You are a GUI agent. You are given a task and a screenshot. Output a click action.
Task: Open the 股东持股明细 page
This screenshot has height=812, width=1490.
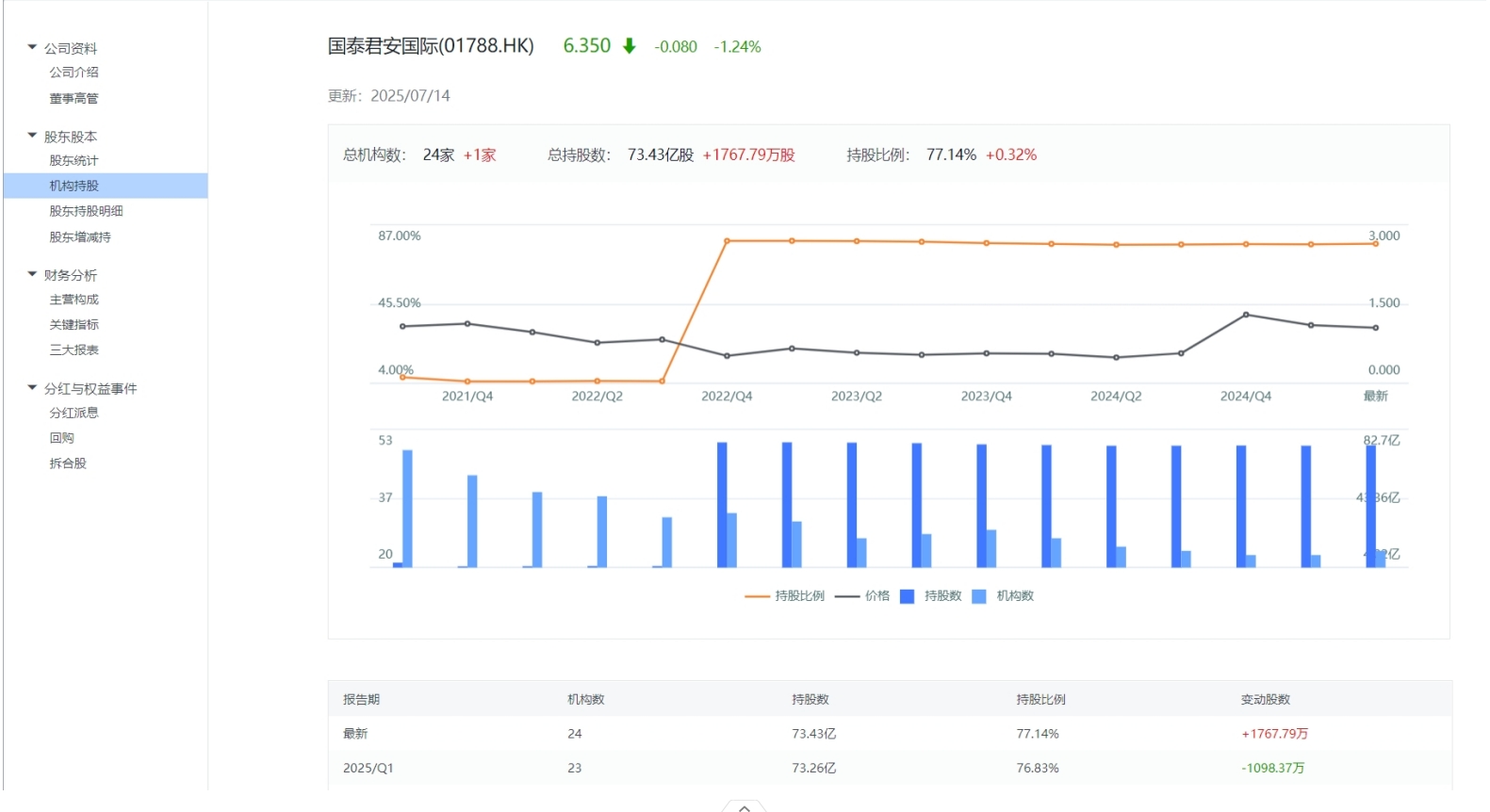[86, 211]
